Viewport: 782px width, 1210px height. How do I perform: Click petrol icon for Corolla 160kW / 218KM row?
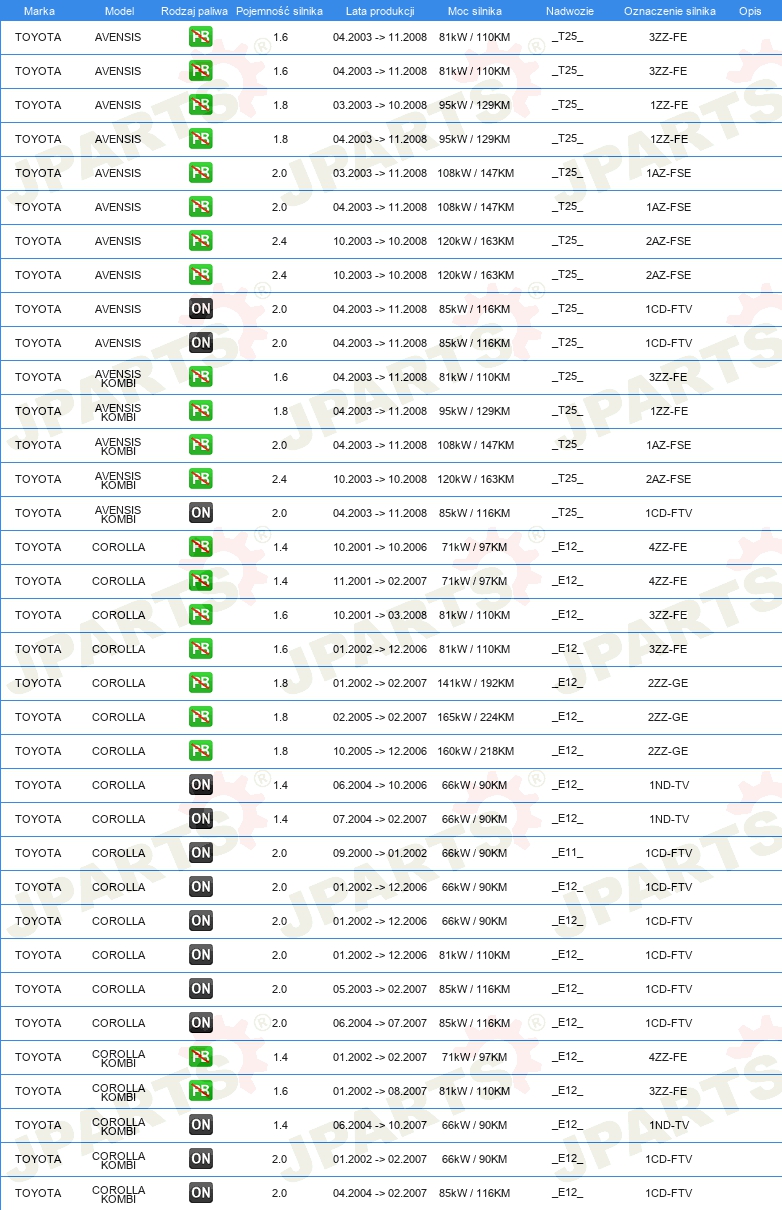(200, 751)
